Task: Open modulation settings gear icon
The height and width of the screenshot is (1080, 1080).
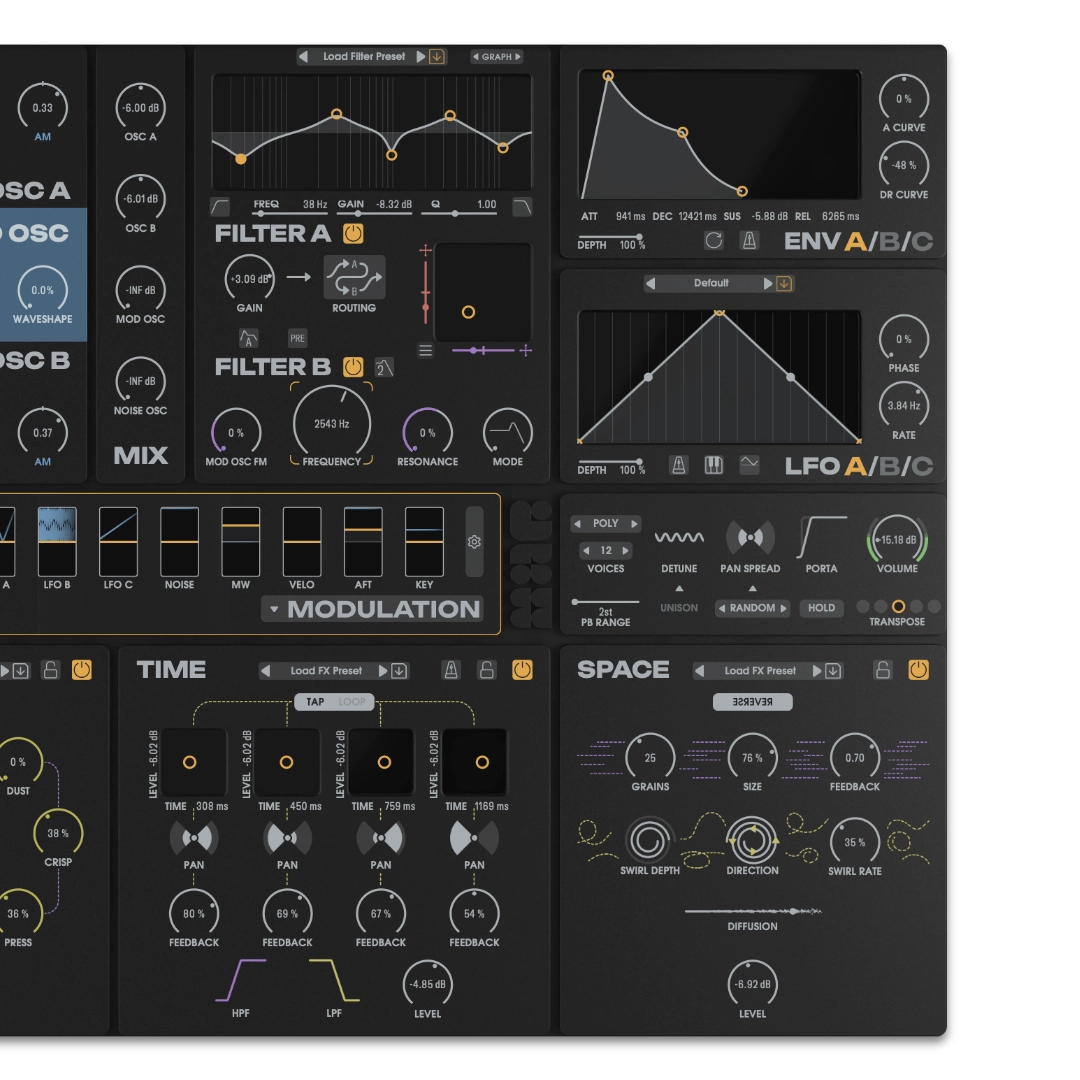Action: 474,541
